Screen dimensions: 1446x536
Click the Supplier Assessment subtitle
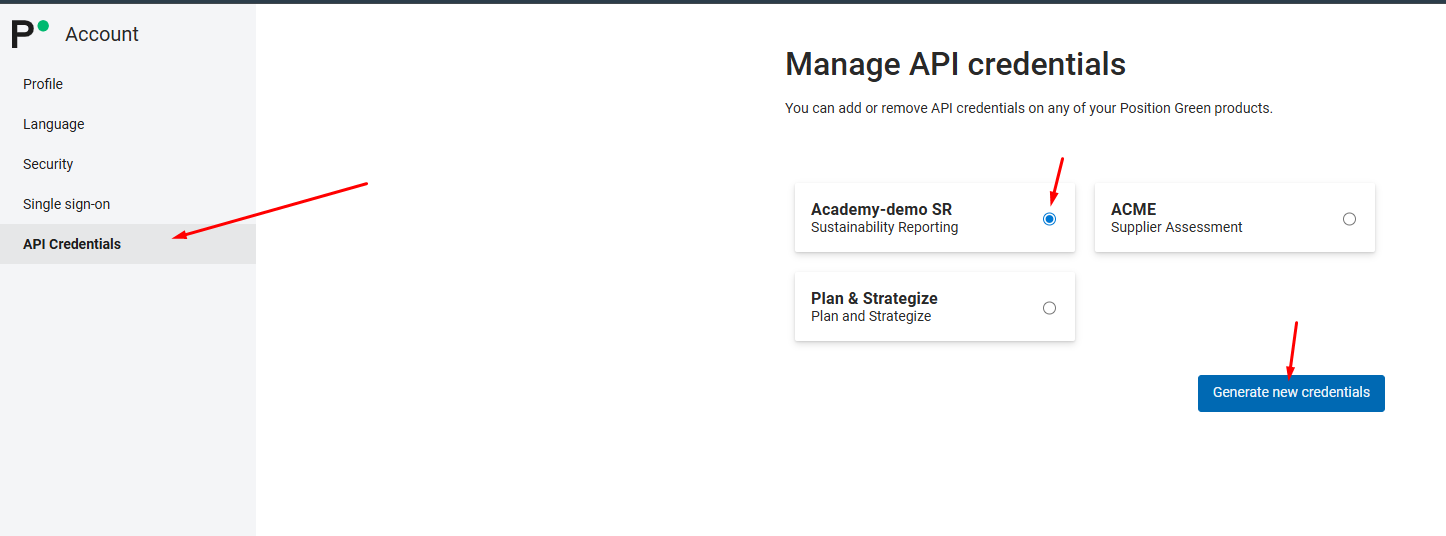pyautogui.click(x=1176, y=227)
